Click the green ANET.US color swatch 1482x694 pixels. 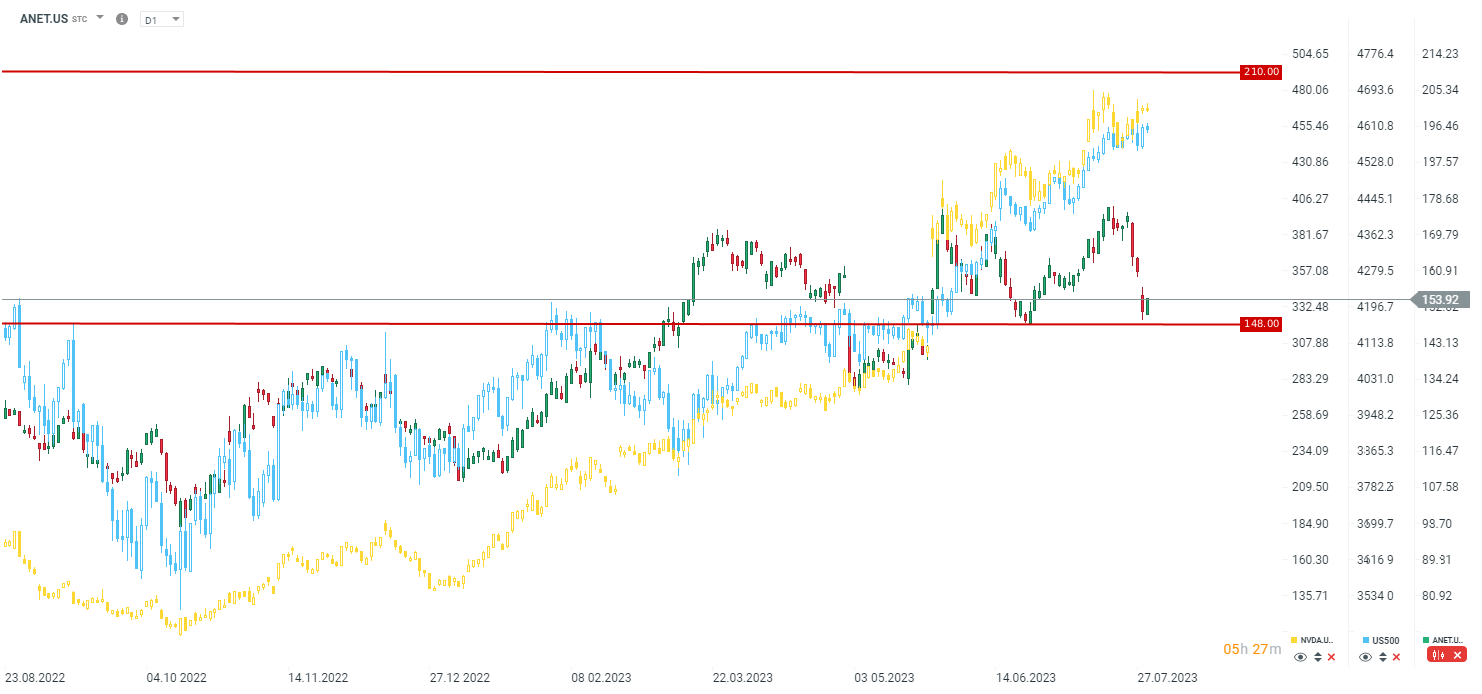coord(1426,640)
